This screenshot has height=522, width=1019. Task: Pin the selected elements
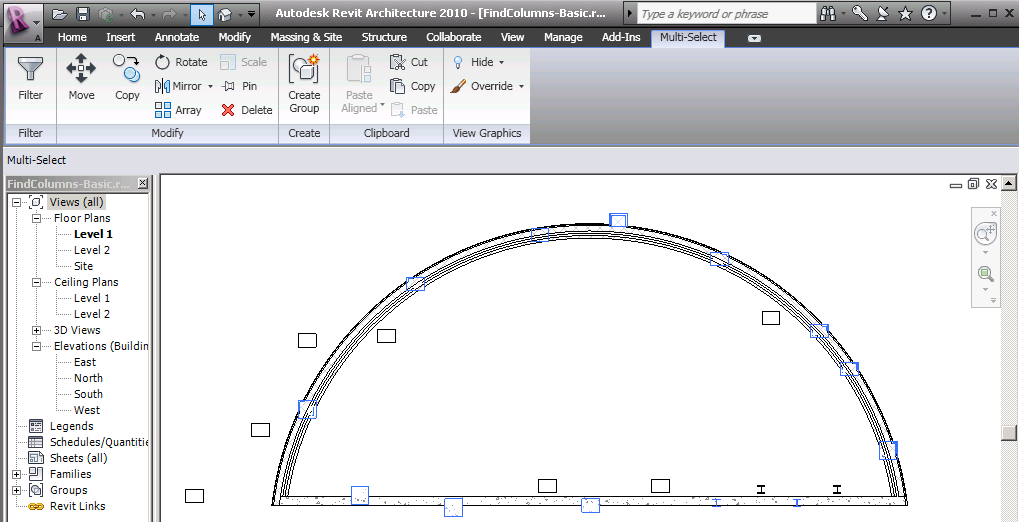(239, 86)
